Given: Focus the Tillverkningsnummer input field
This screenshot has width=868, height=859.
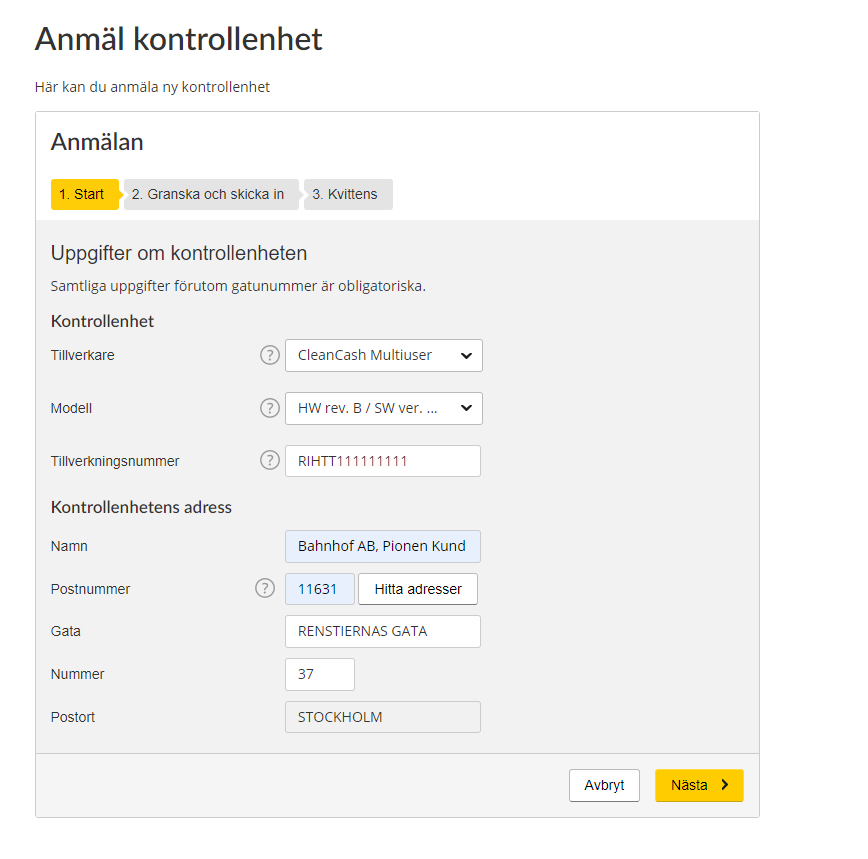Looking at the screenshot, I should tap(383, 461).
